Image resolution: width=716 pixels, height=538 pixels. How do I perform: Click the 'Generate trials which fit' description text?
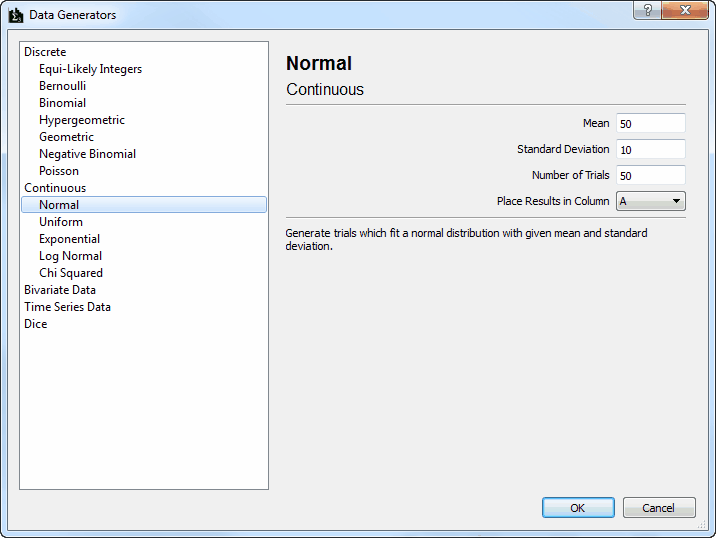coord(466,239)
